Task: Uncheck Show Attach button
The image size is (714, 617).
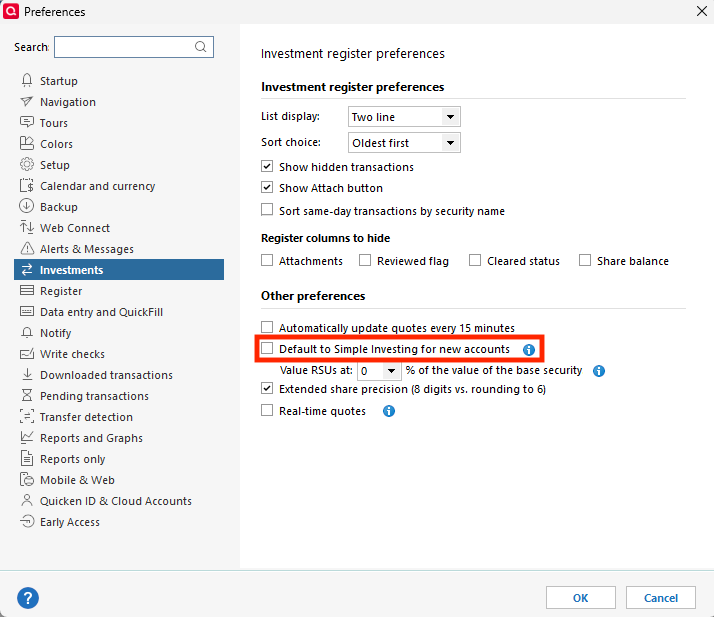Action: 267,187
